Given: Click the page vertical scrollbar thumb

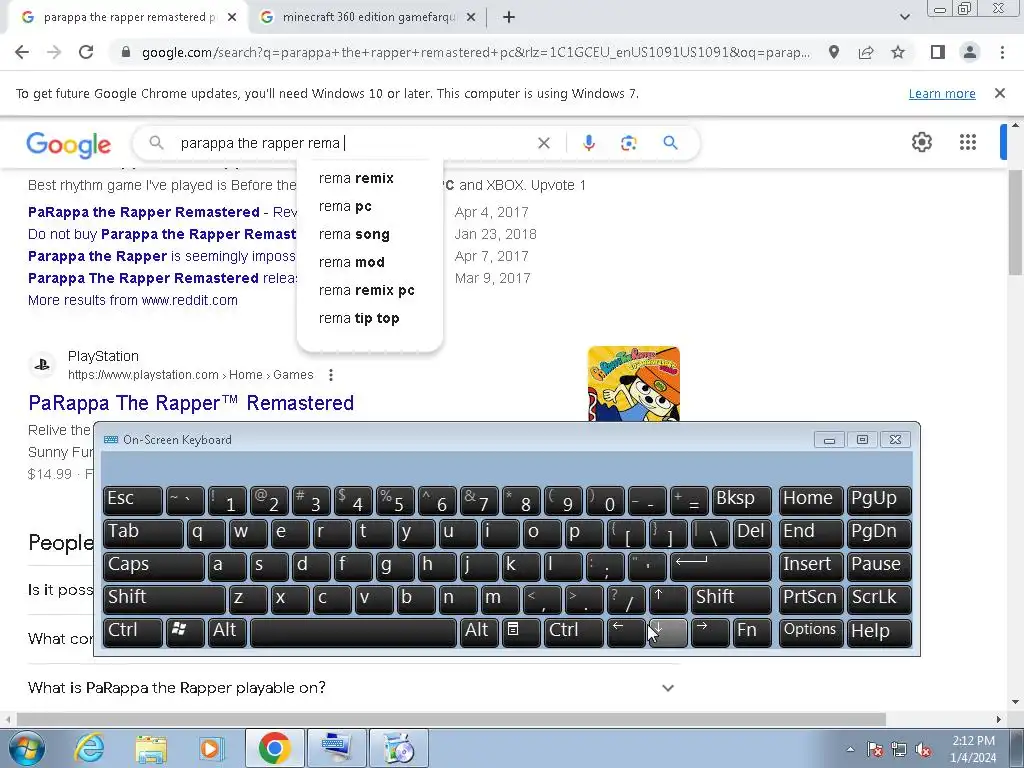Looking at the screenshot, I should click(1015, 222).
